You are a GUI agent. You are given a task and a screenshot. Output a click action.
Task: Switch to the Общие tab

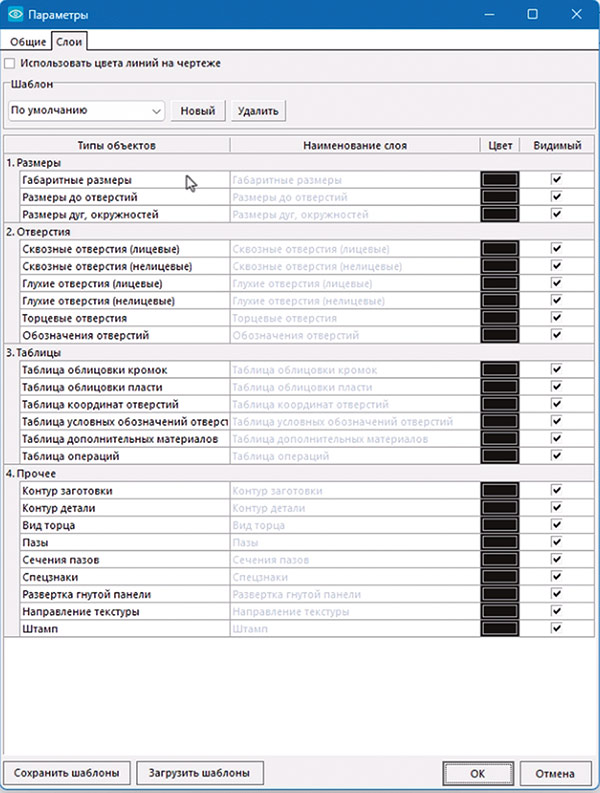[27, 41]
